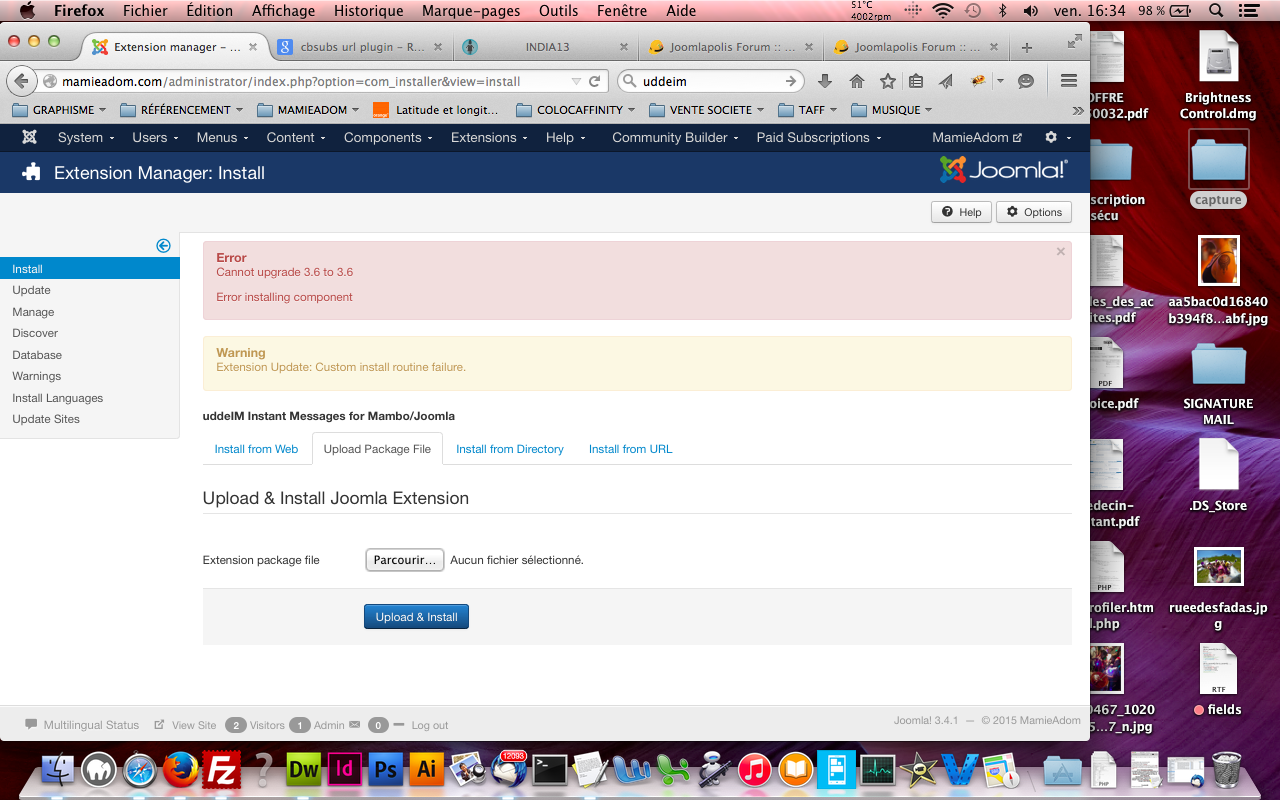
Task: Open the RÉFÉRENCEMENT bookmarks folder
Action: [182, 110]
